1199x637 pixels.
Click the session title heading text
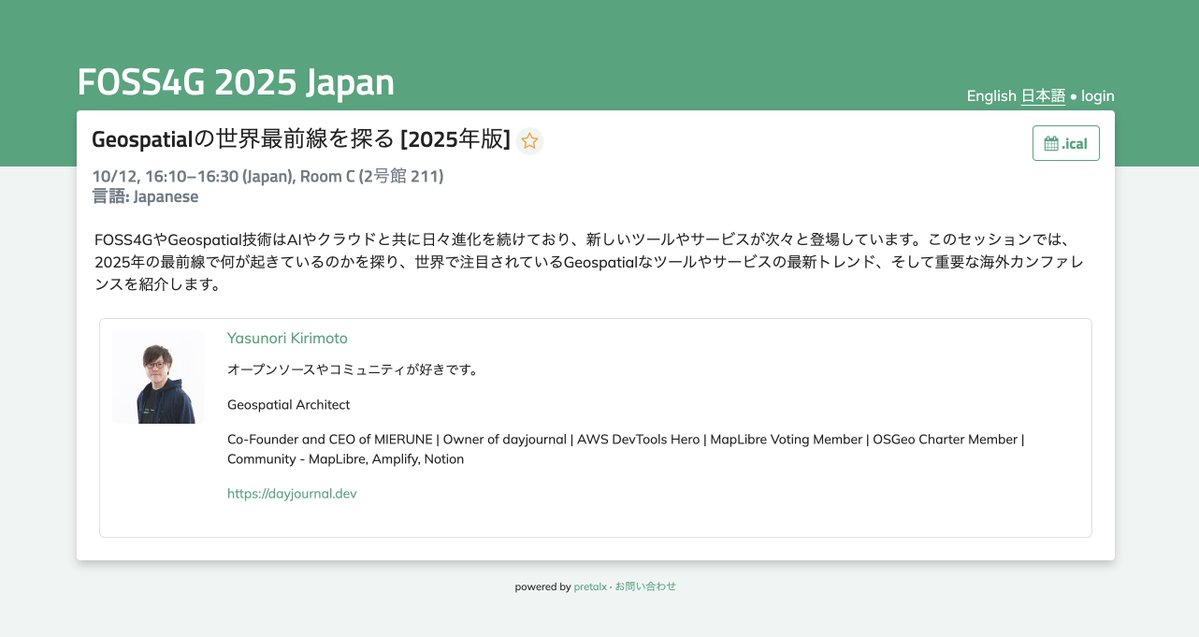coord(301,139)
